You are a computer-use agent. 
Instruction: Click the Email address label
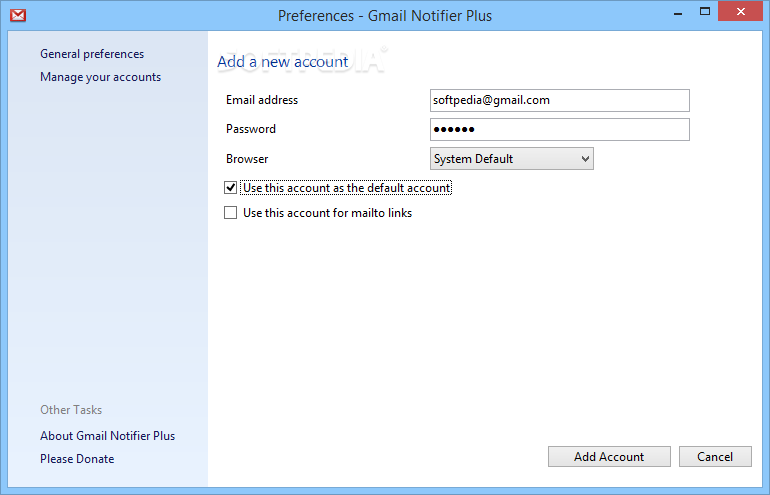tap(262, 100)
